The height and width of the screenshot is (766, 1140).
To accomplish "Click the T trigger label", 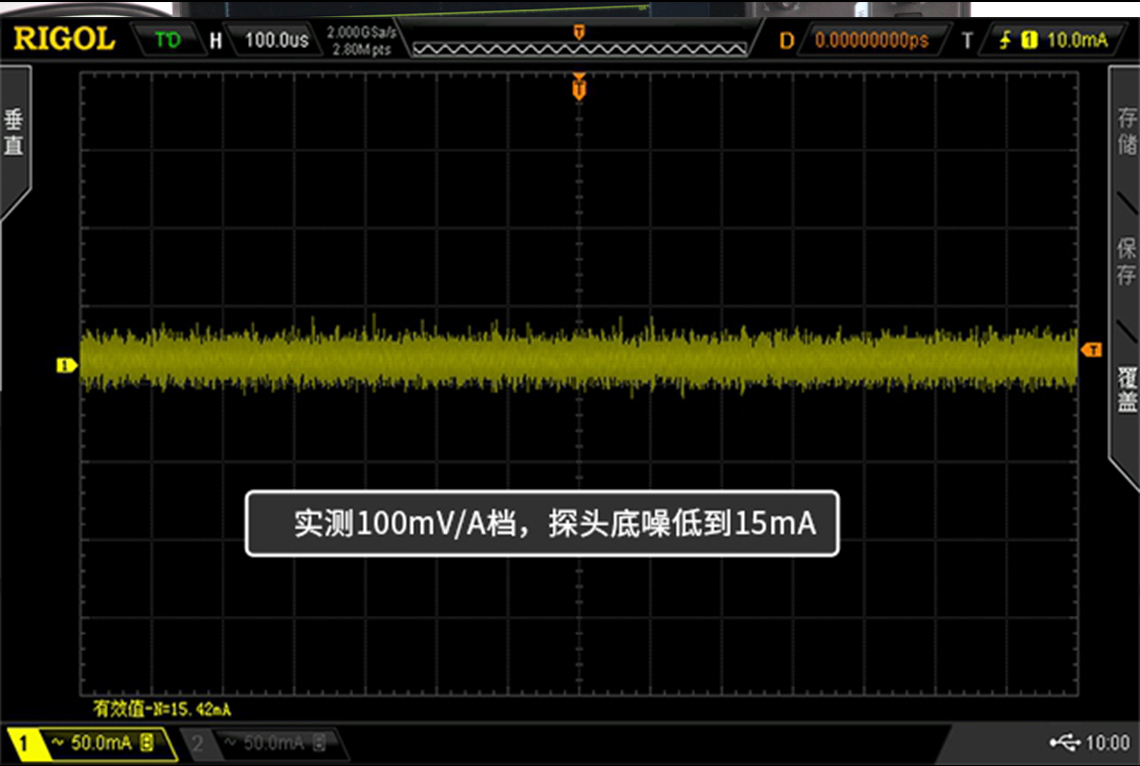I will click(966, 41).
